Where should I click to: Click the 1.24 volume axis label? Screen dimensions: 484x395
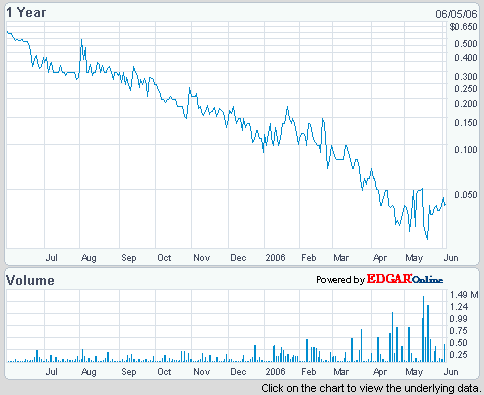coord(459,307)
